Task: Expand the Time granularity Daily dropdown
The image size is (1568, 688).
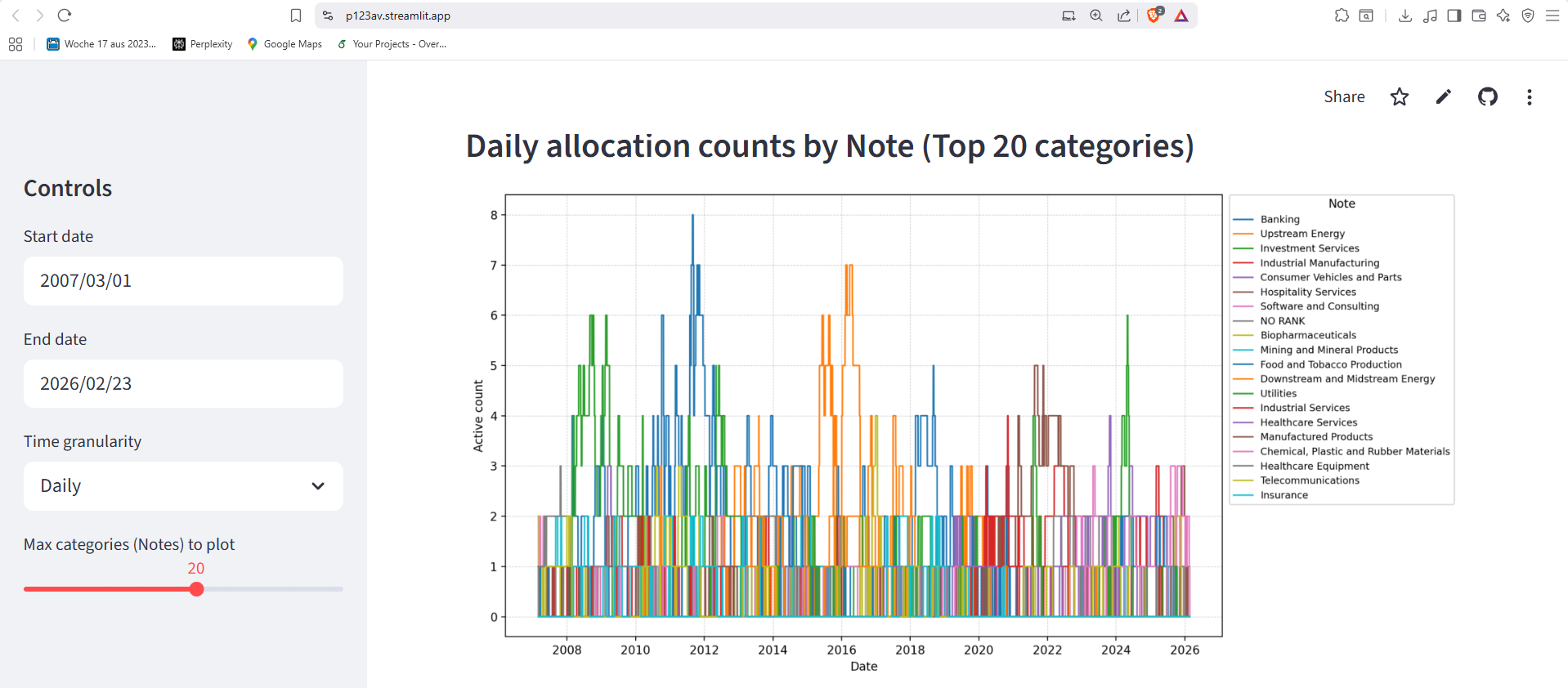Action: point(183,486)
